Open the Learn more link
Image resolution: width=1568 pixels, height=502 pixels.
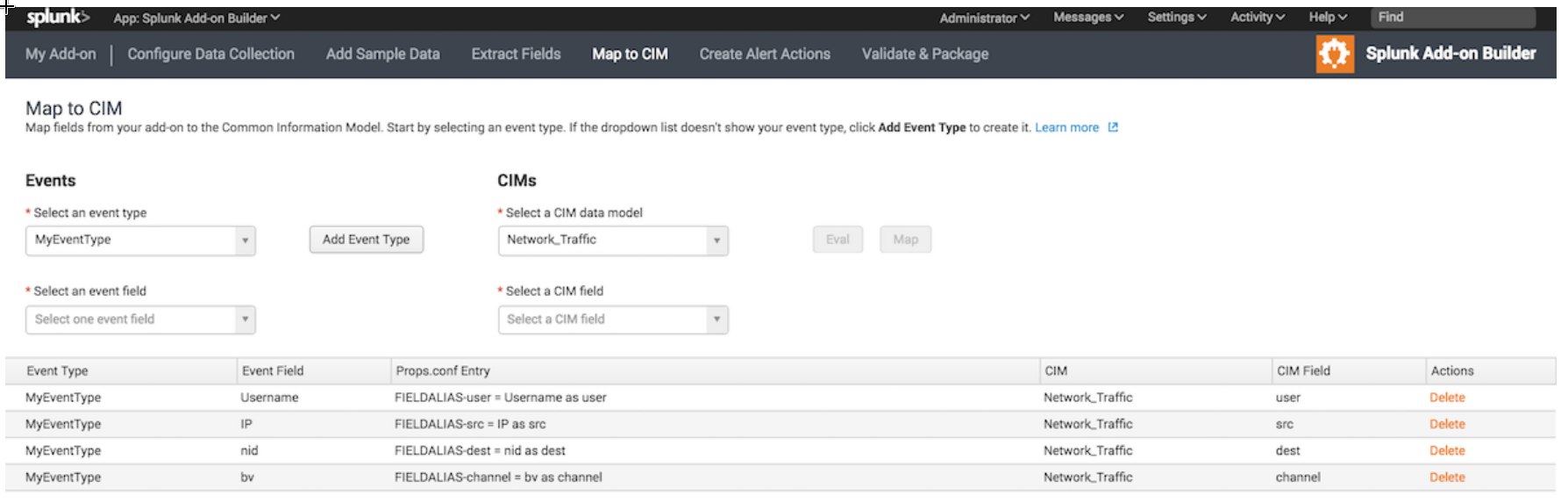click(x=1066, y=127)
